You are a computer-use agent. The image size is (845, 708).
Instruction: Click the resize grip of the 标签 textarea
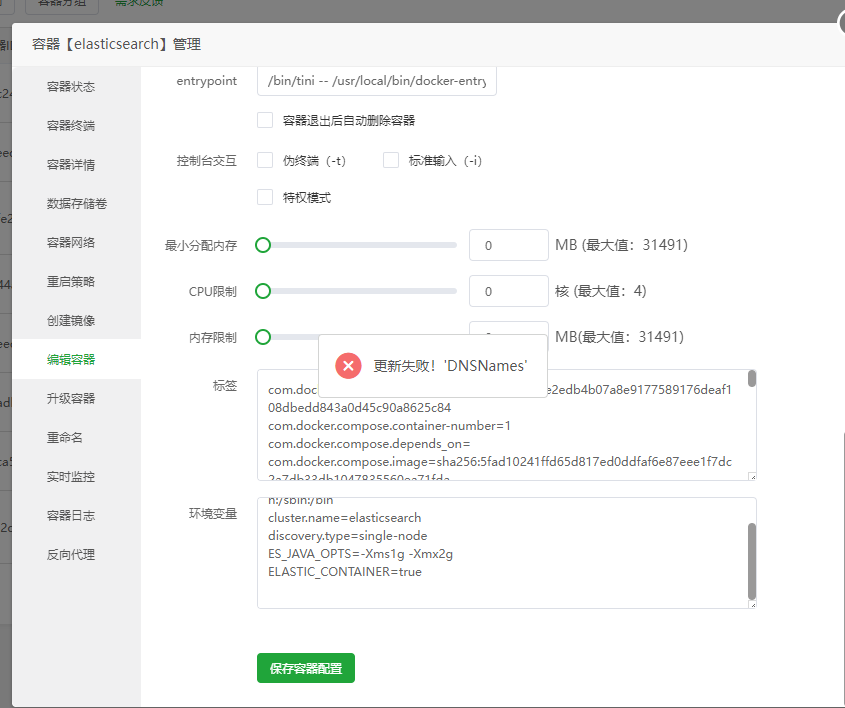click(753, 477)
